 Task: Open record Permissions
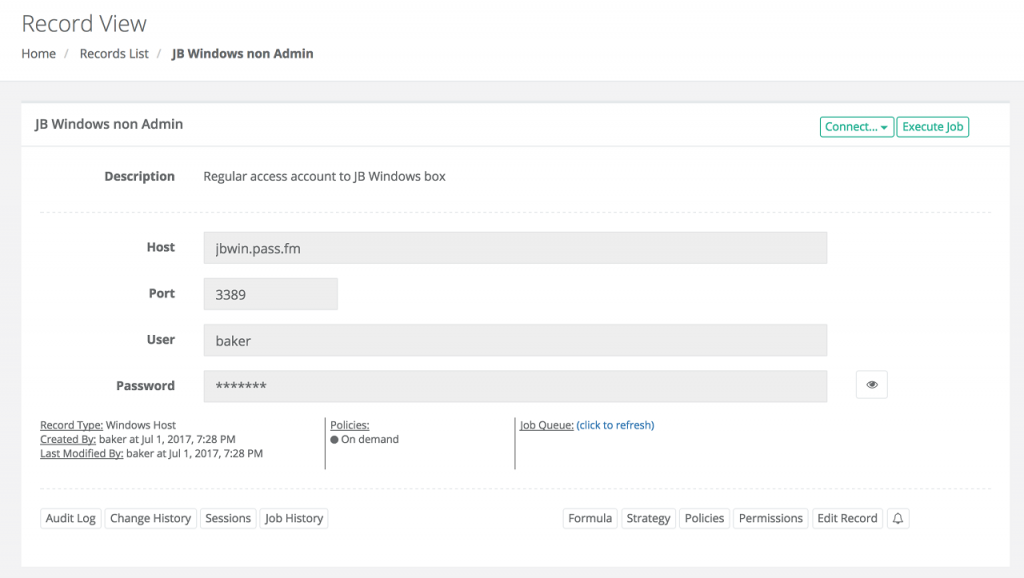770,518
